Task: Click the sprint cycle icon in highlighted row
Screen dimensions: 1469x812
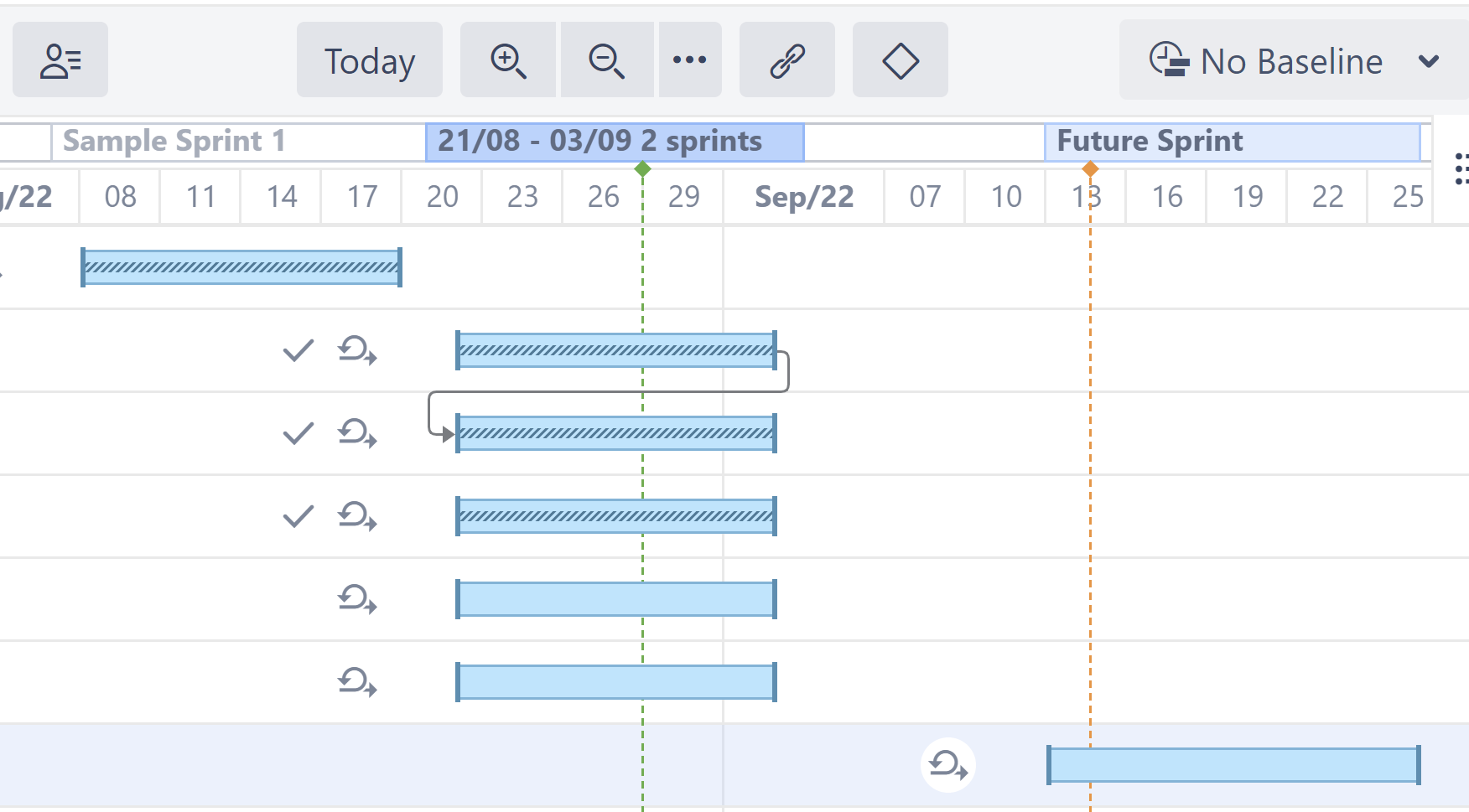Action: pyautogui.click(x=947, y=765)
